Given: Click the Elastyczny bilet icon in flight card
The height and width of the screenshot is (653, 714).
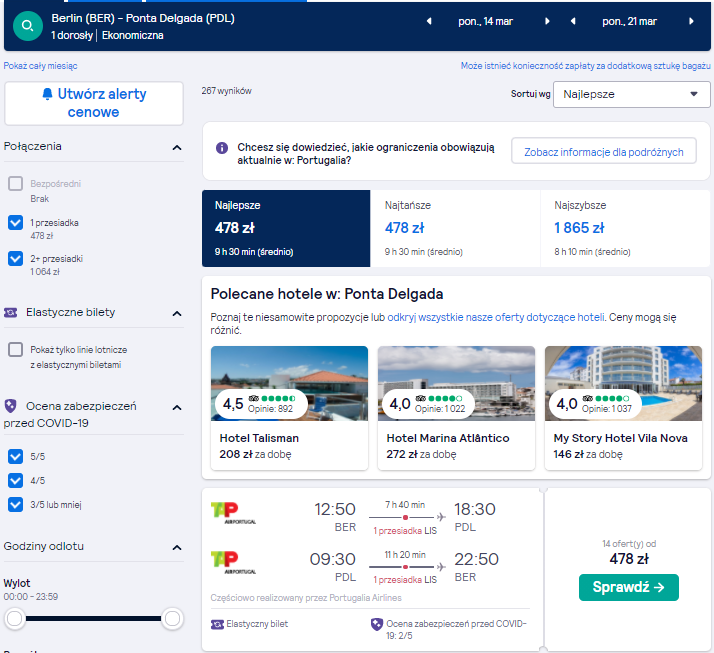Looking at the screenshot, I should coord(217,624).
